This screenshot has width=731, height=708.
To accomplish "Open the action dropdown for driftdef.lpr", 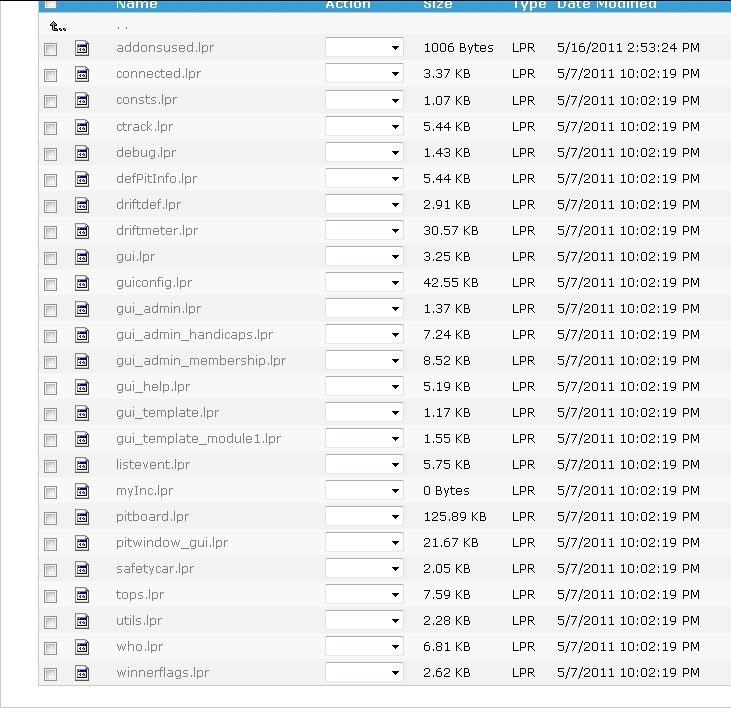I will click(364, 205).
